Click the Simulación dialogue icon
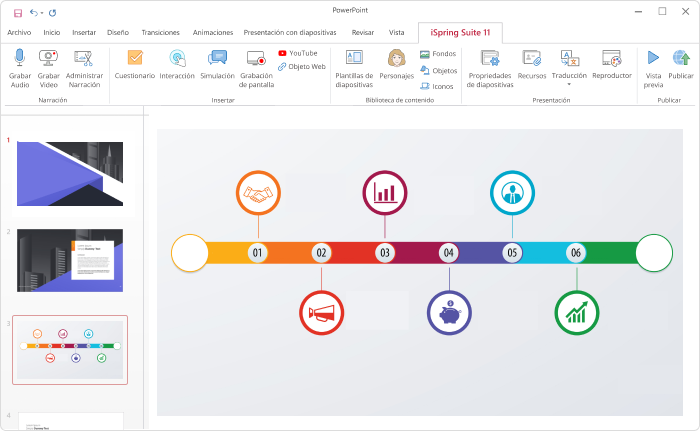Image resolution: width=700 pixels, height=431 pixels. (x=217, y=58)
